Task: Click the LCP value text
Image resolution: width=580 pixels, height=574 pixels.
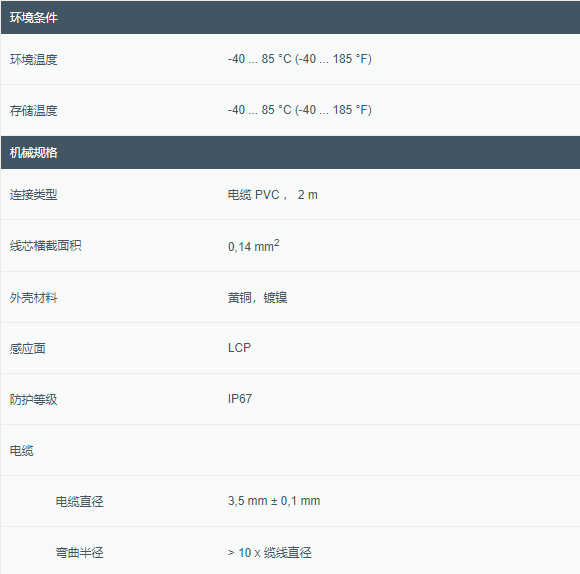Action: point(239,348)
